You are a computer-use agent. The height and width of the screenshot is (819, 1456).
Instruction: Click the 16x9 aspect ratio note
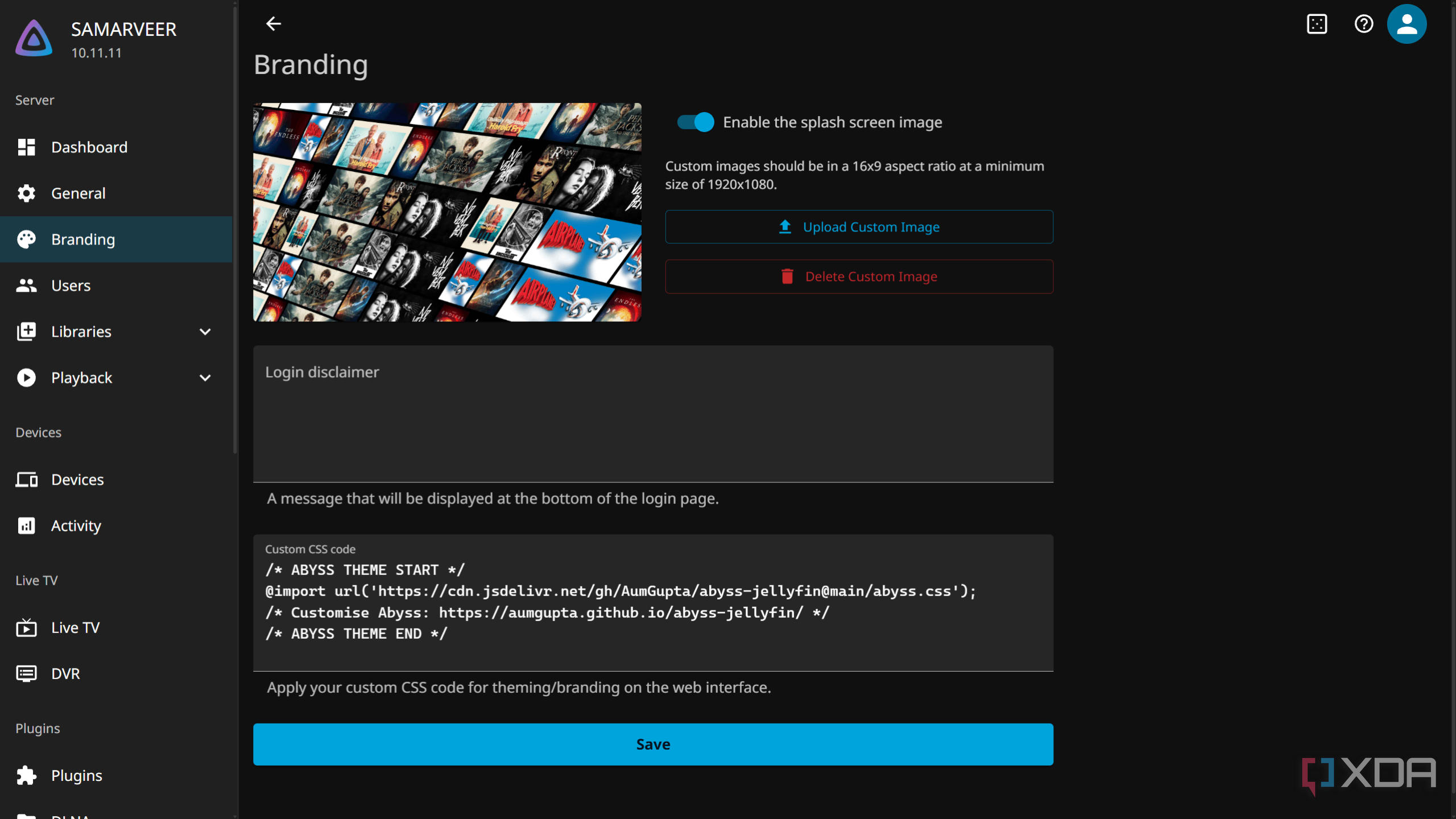854,175
